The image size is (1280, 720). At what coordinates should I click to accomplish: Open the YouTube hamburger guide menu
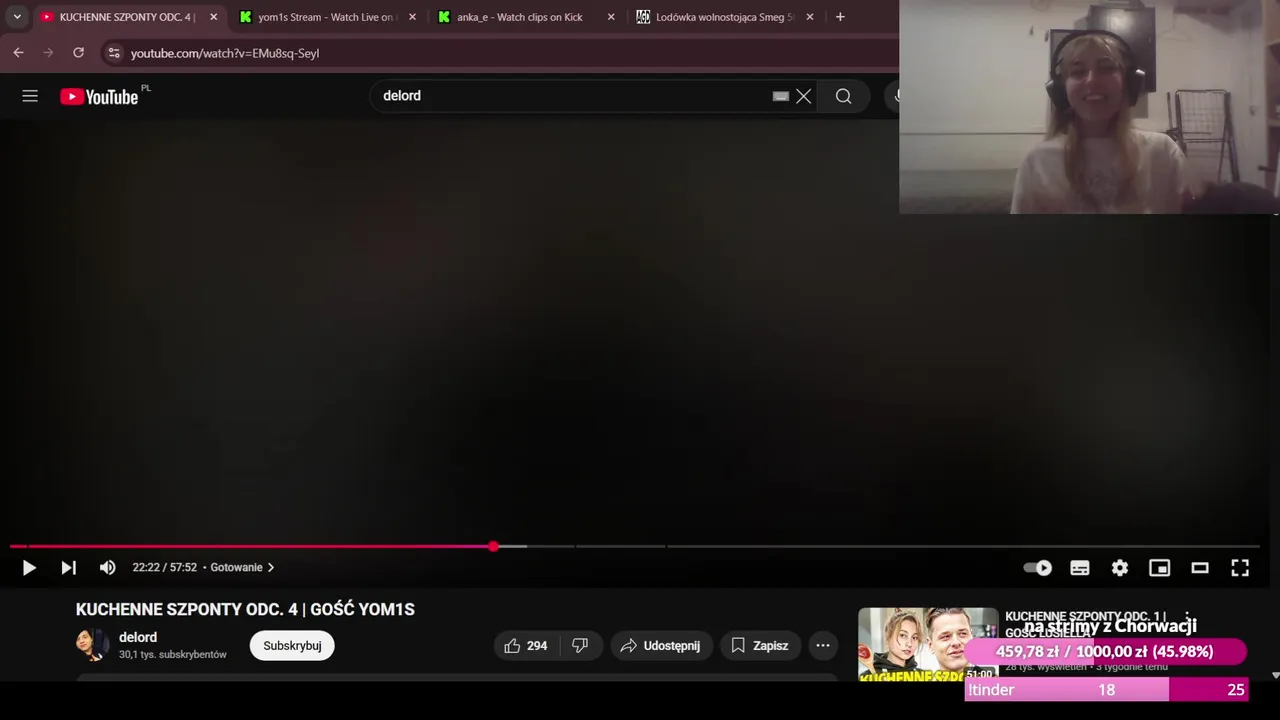tap(30, 96)
